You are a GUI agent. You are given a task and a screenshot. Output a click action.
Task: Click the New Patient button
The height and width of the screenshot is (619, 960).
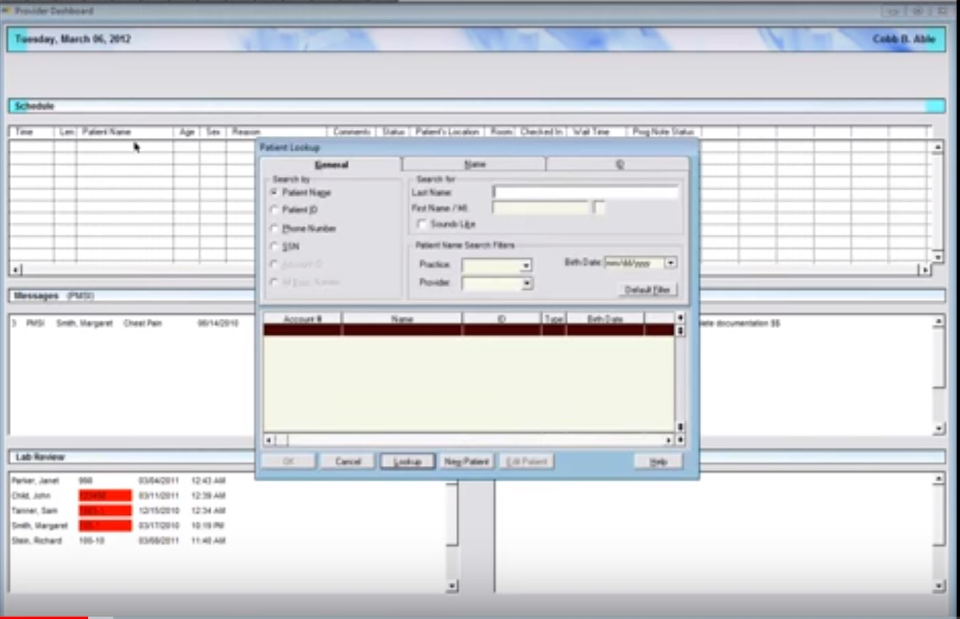467,462
